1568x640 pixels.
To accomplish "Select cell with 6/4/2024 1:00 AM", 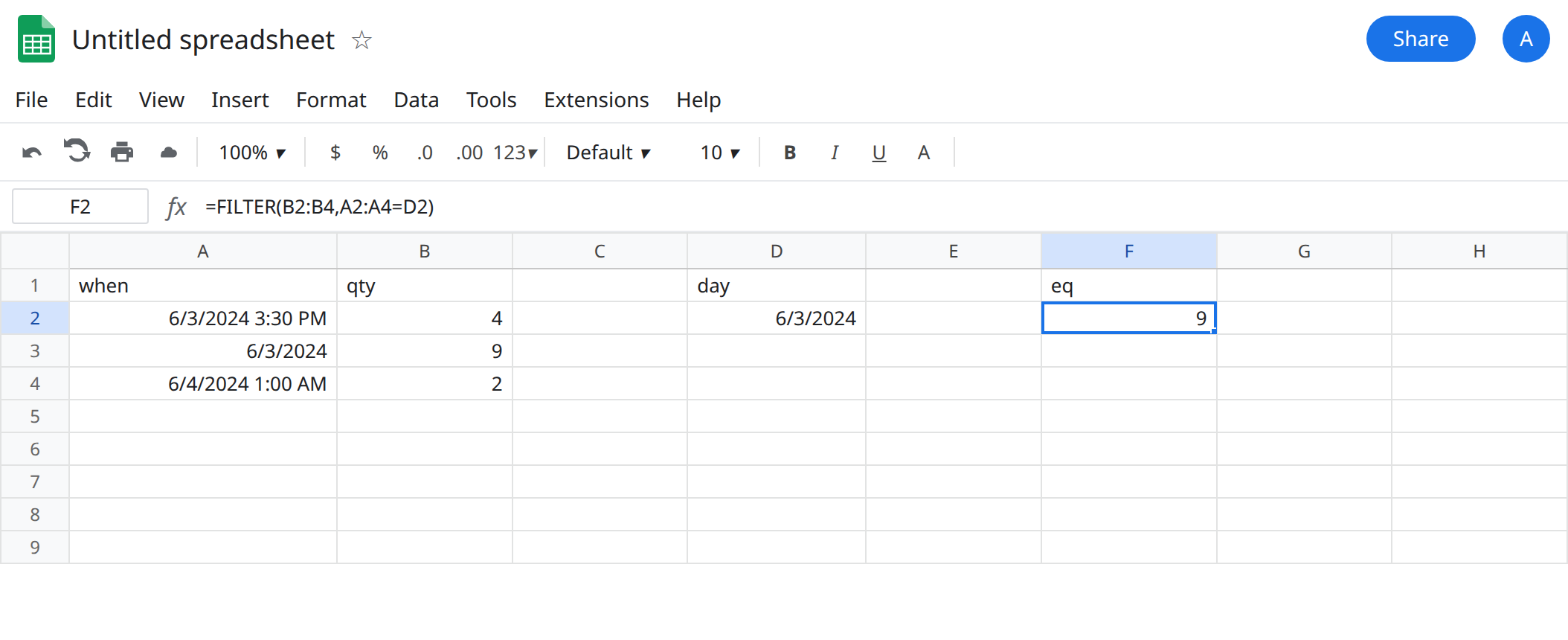I will point(203,384).
